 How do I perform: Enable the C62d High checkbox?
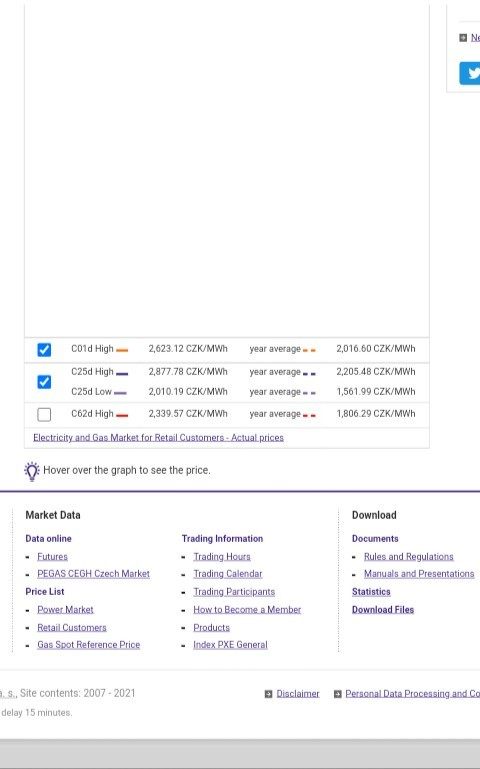[44, 414]
